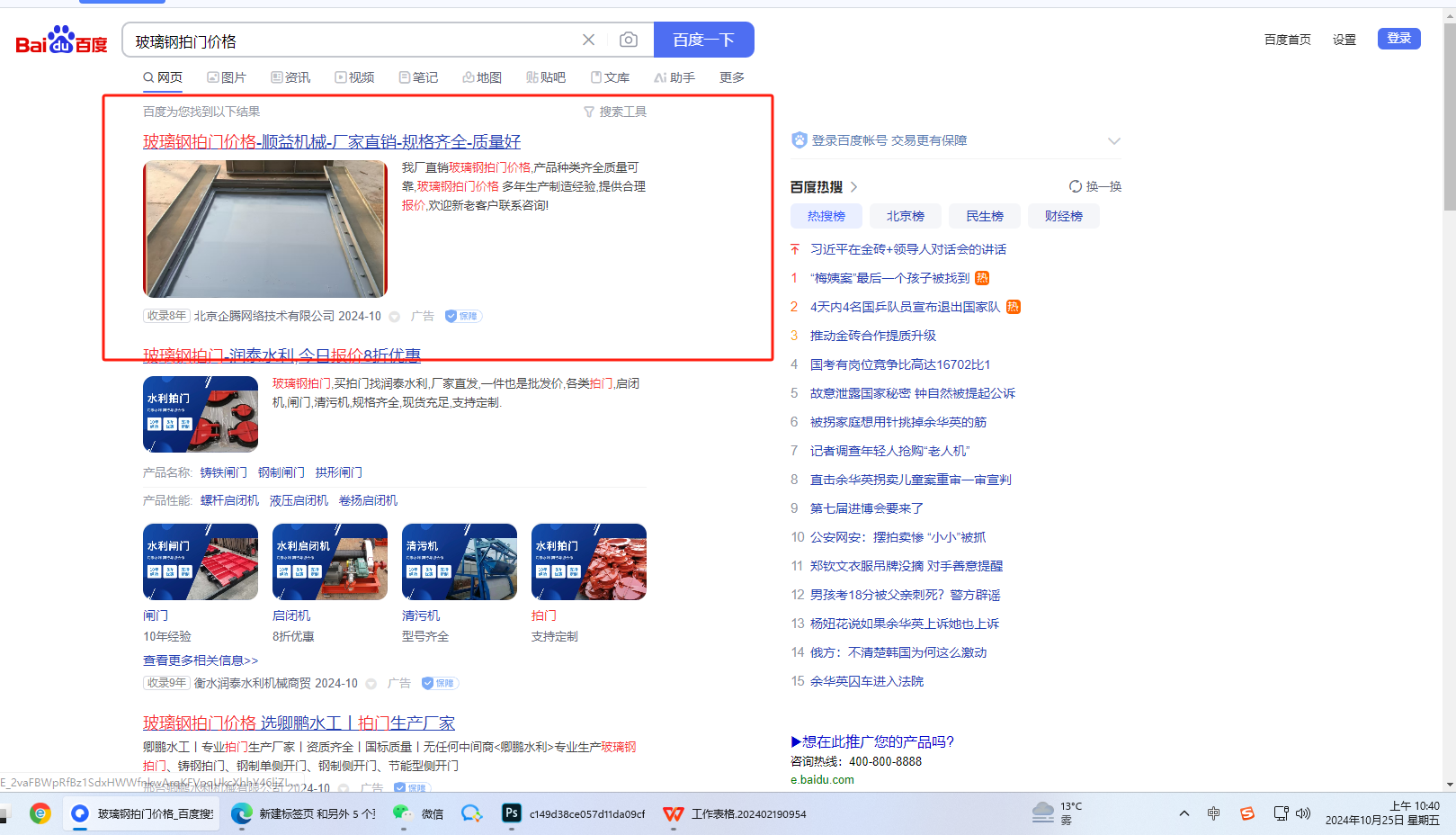Open the Photoshop taskbar icon

point(511,813)
